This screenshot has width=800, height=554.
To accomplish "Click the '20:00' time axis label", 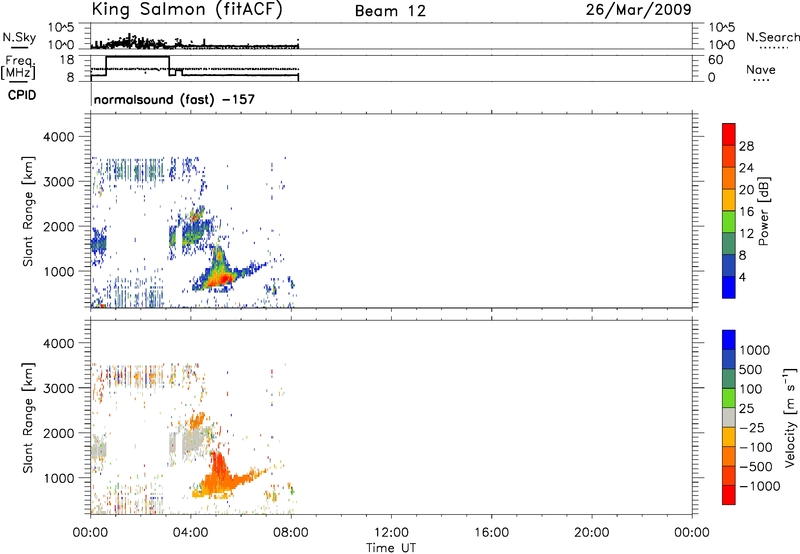I will 592,533.
